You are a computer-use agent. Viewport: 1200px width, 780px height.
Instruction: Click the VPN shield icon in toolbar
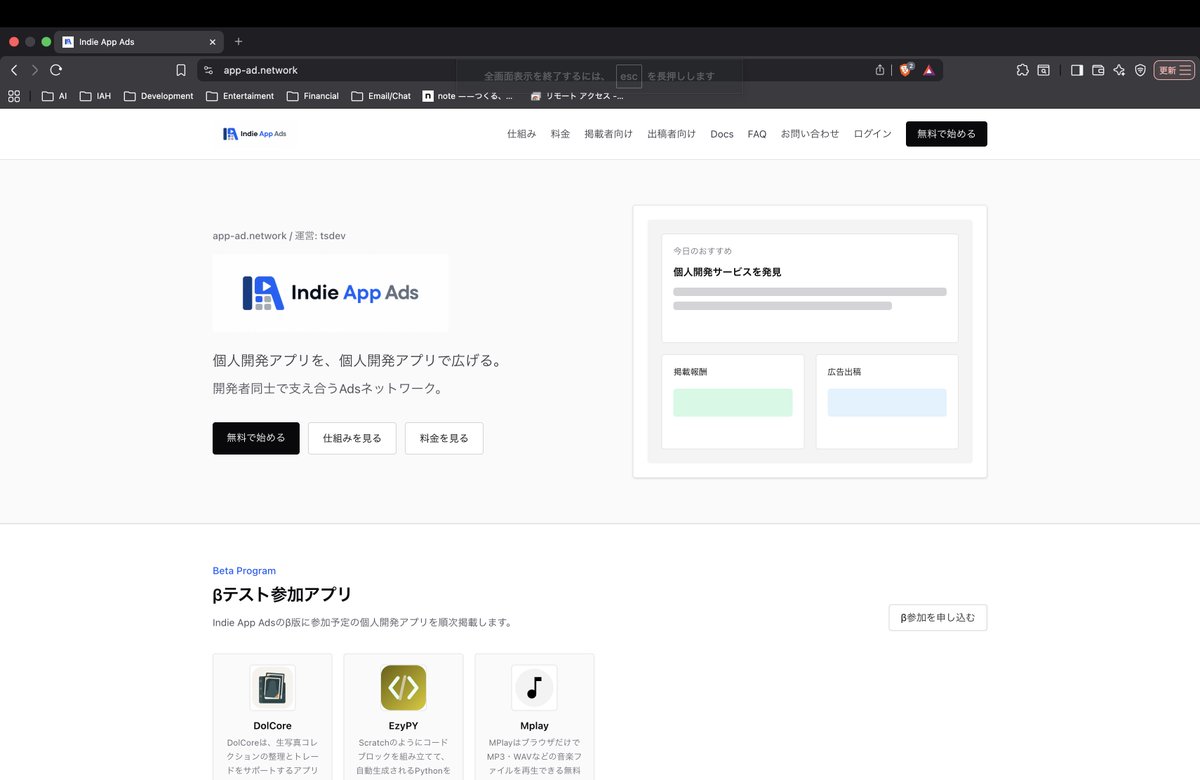[x=1140, y=70]
